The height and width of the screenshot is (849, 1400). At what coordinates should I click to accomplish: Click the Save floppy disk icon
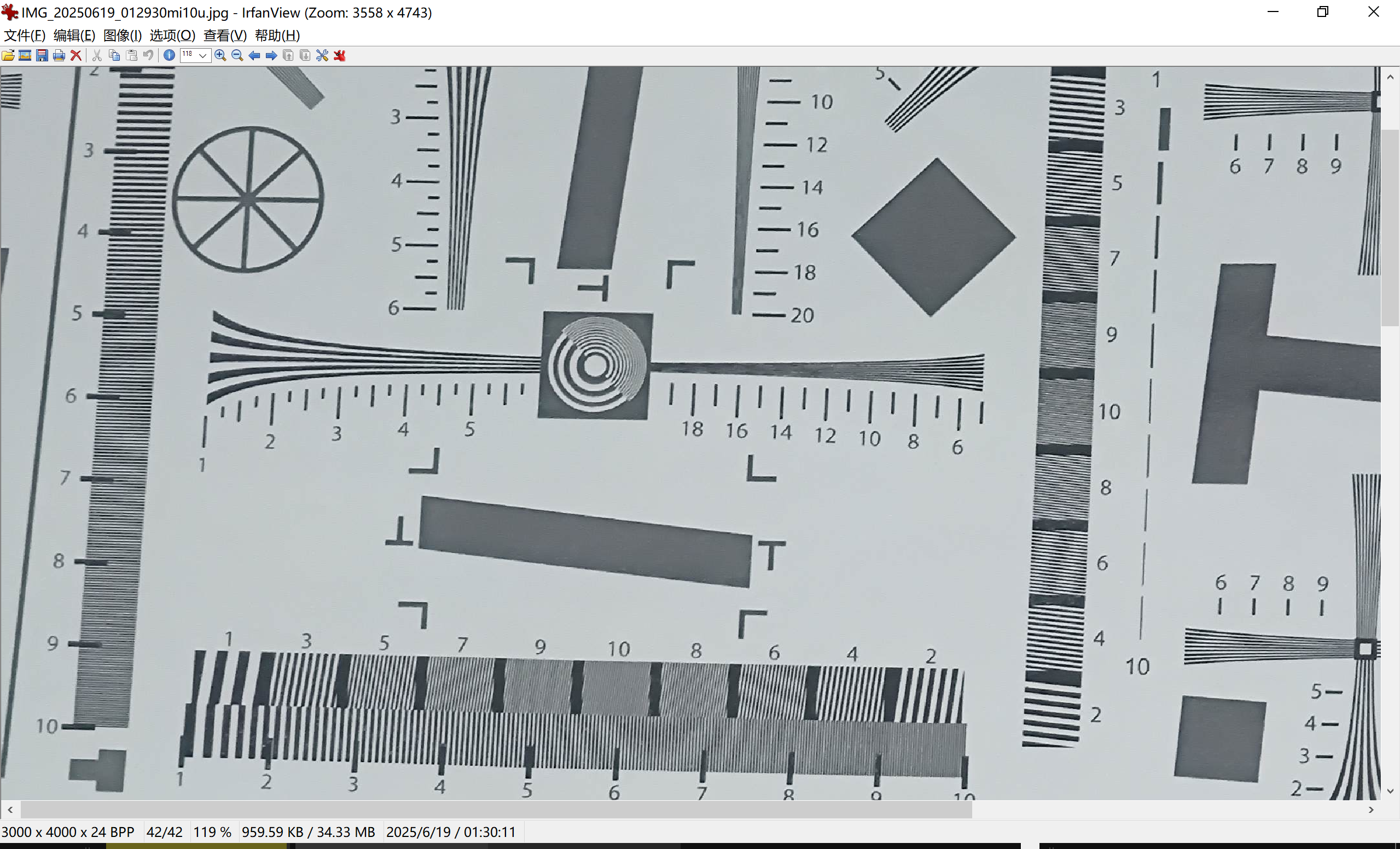tap(42, 55)
